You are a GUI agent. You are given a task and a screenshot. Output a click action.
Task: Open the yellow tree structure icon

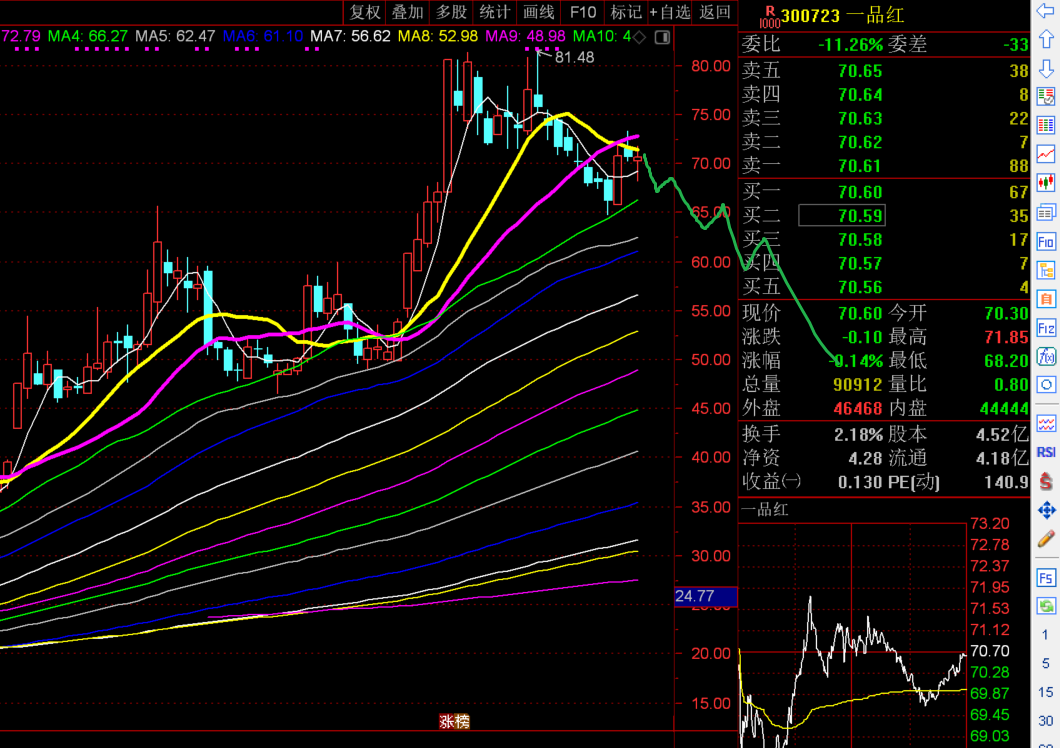(1046, 271)
